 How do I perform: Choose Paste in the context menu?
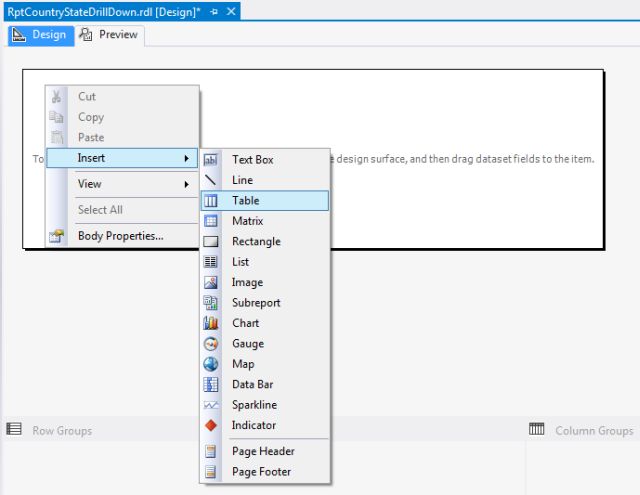pos(122,137)
